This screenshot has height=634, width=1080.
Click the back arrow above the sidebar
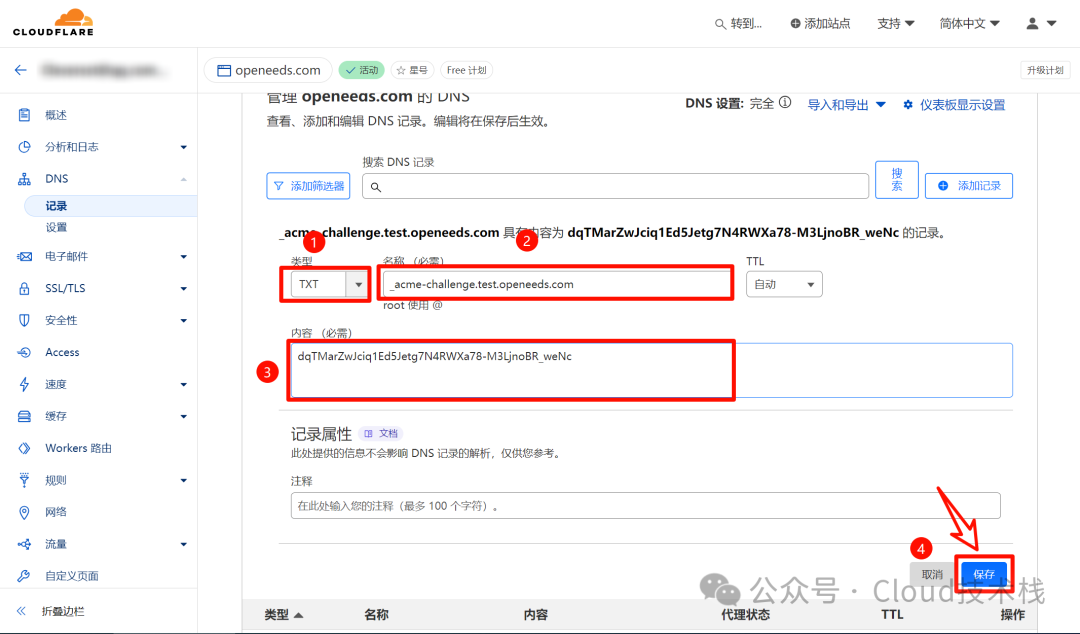[x=21, y=70]
